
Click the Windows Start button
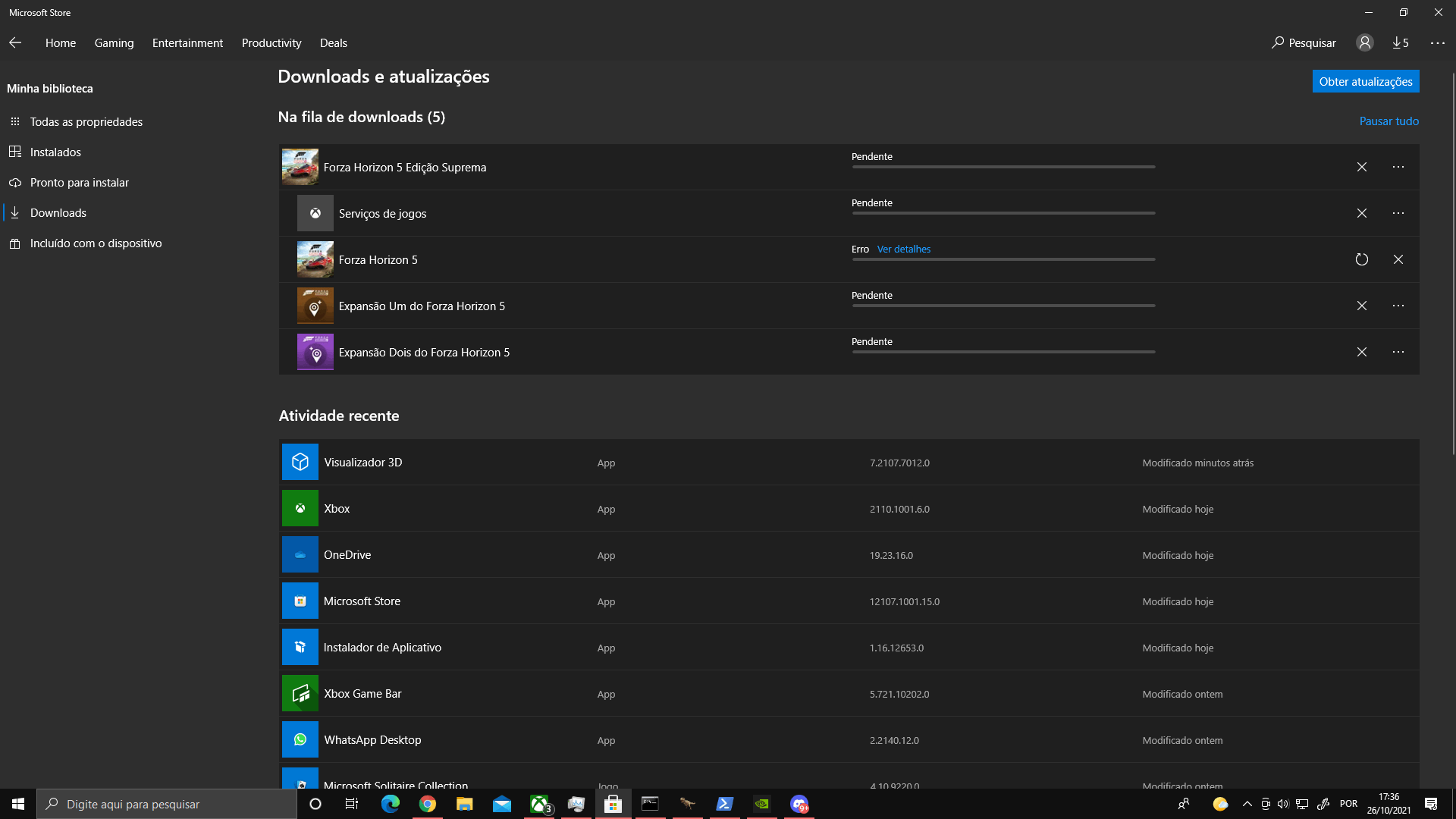coord(18,804)
